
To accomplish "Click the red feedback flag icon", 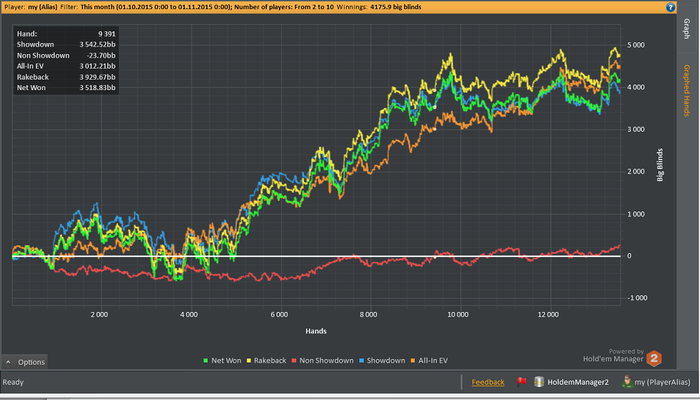I will (521, 382).
